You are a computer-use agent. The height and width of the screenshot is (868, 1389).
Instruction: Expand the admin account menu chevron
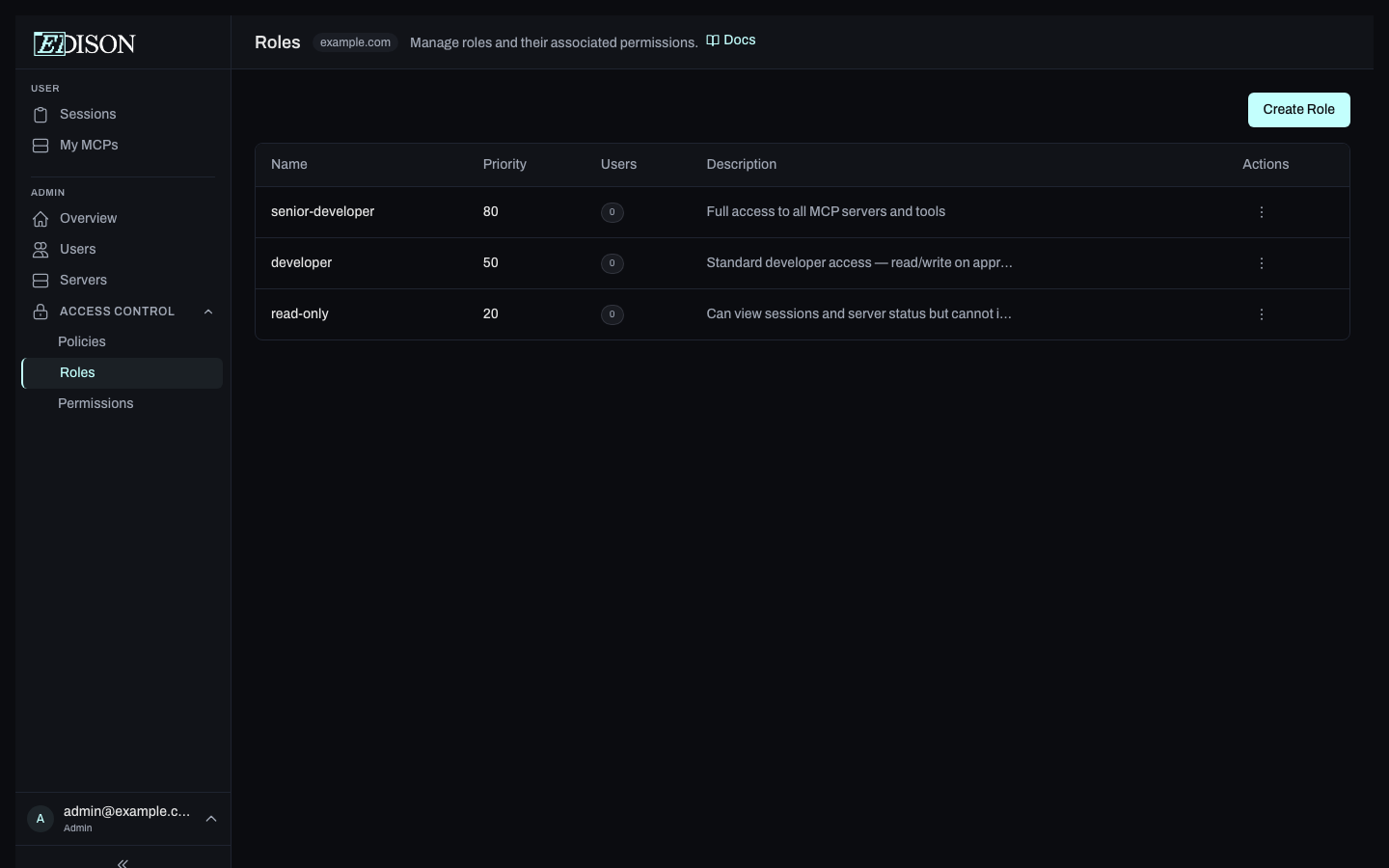pyautogui.click(x=210, y=819)
